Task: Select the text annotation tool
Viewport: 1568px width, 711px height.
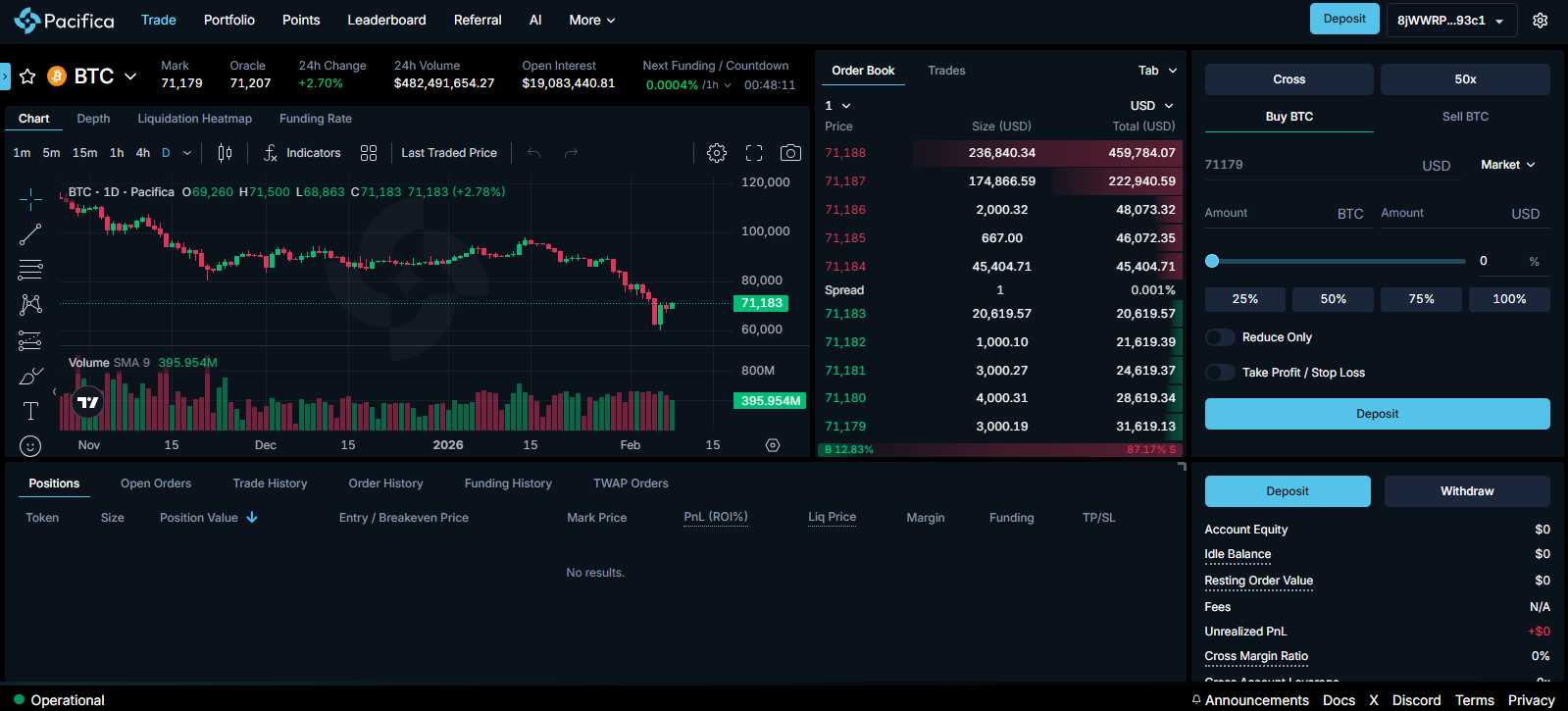Action: click(x=30, y=411)
